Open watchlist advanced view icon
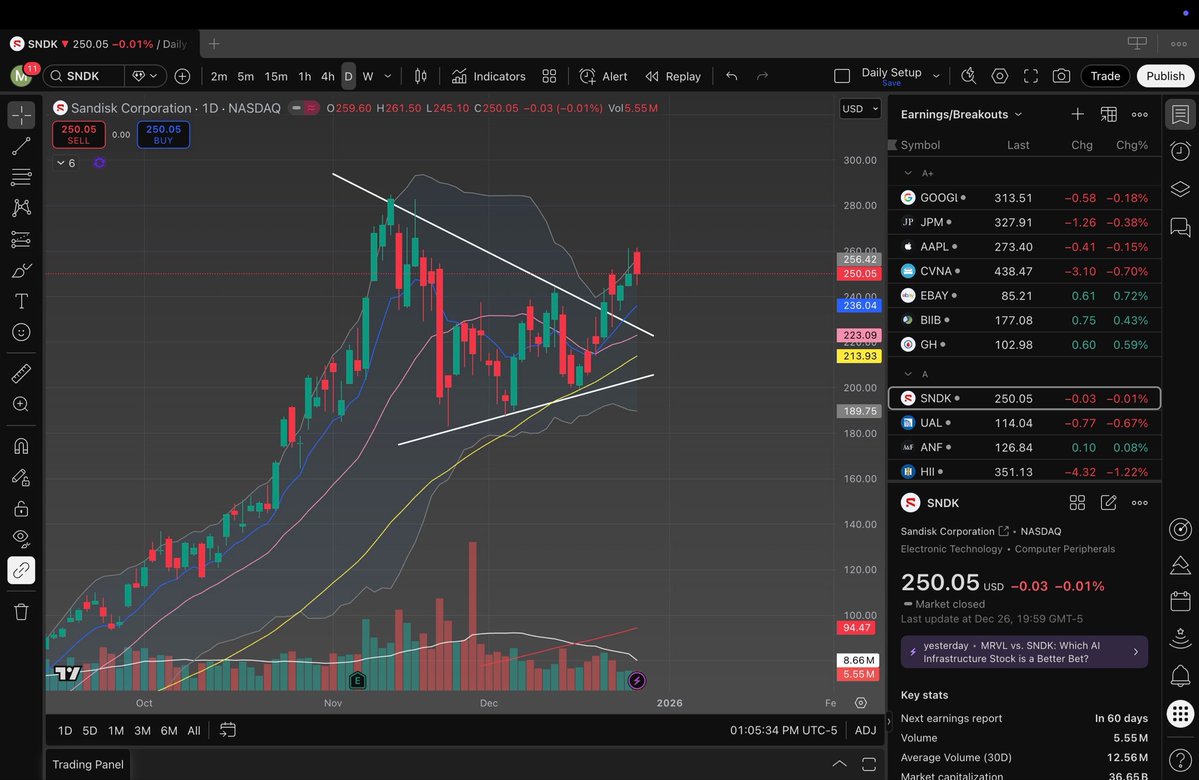 (1108, 114)
